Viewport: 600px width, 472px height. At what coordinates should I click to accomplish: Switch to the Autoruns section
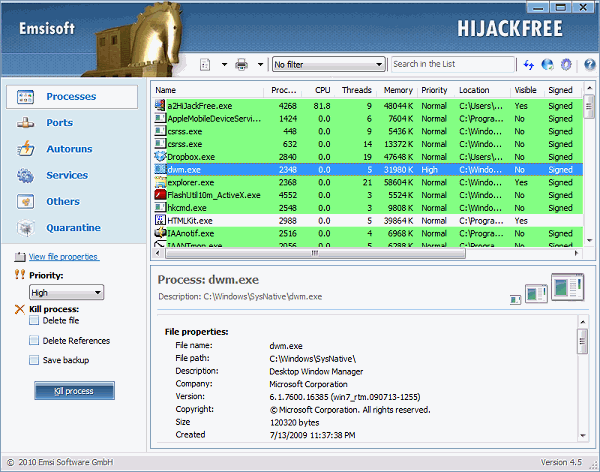click(68, 149)
